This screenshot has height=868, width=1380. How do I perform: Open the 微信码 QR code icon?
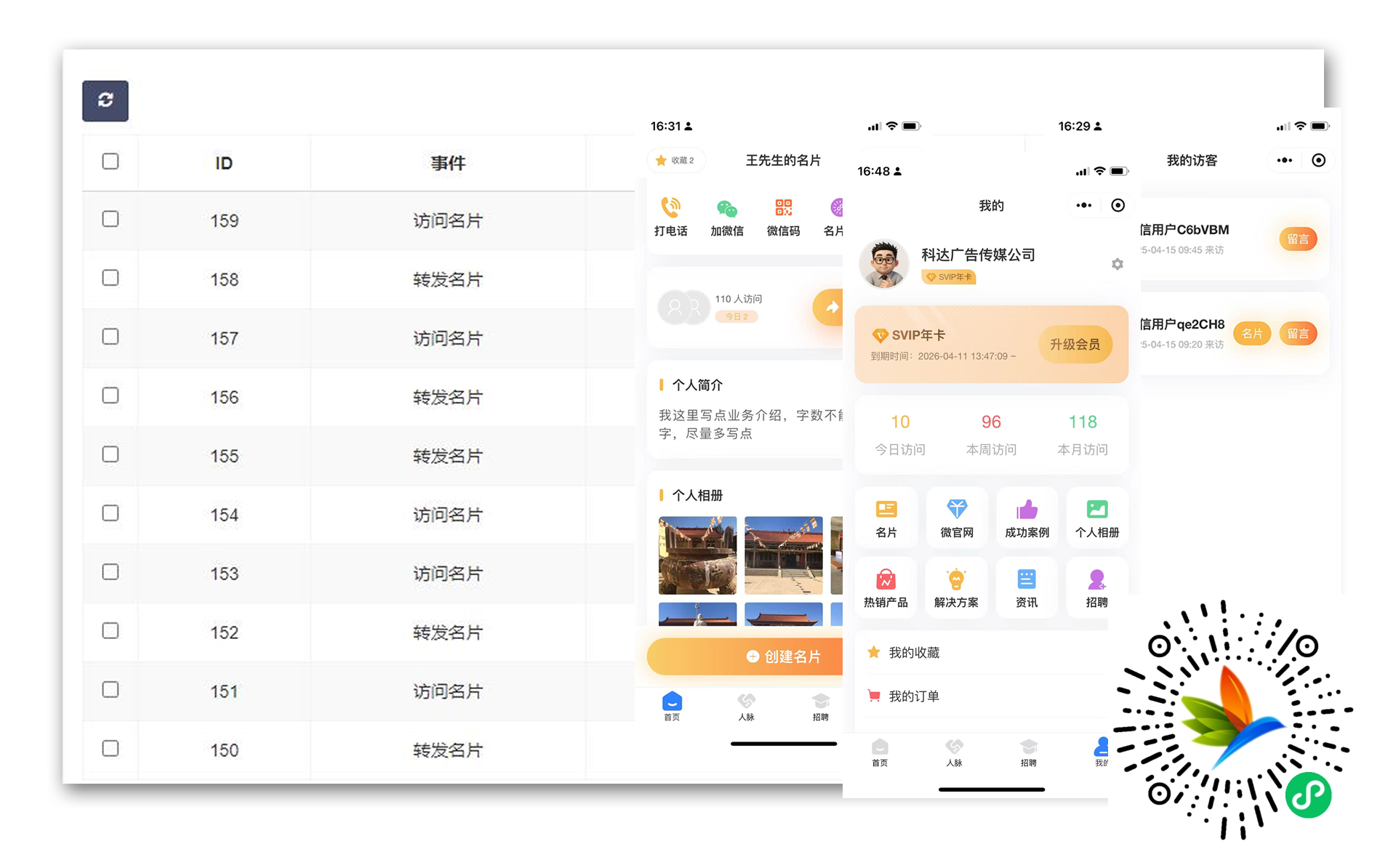(x=783, y=209)
